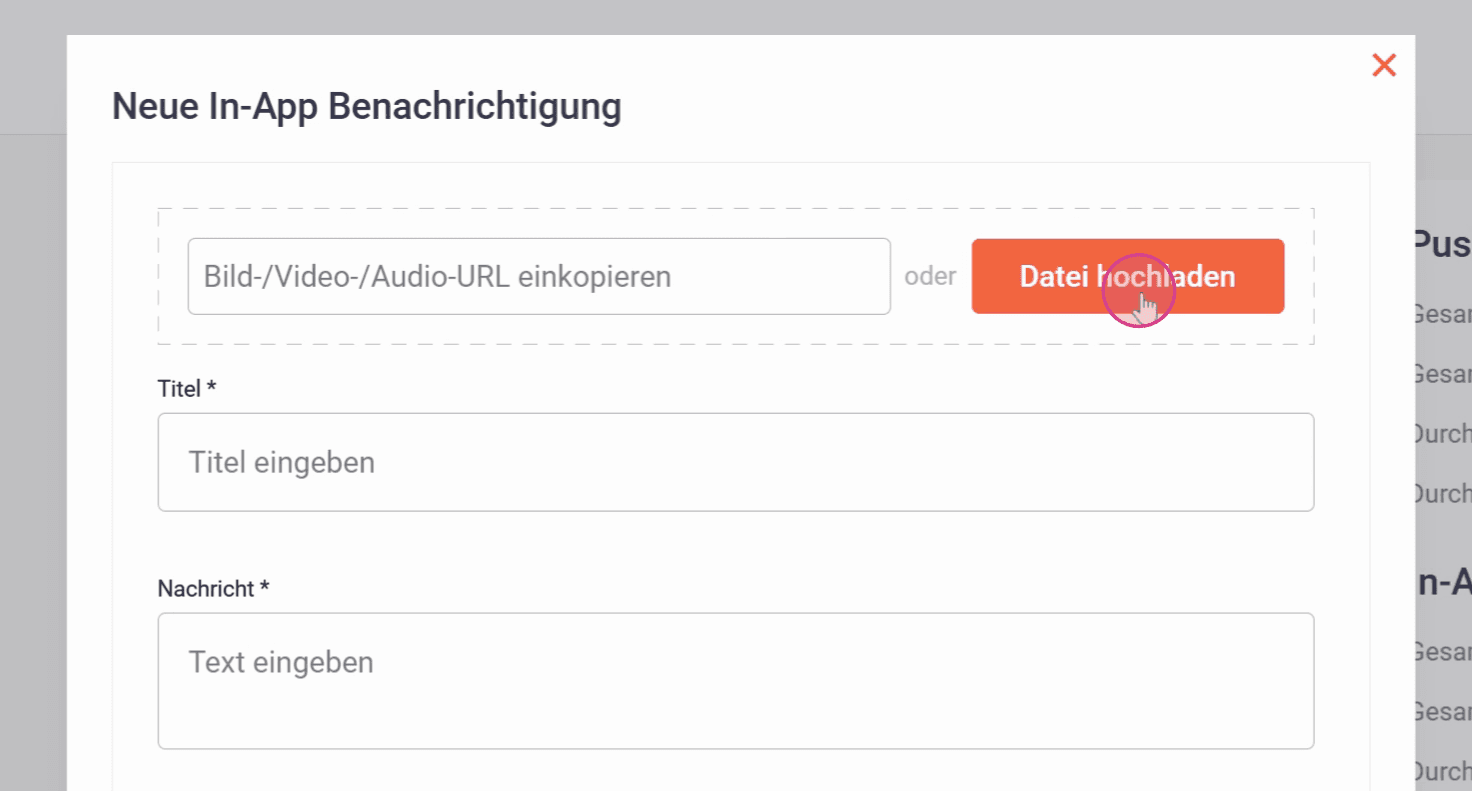Click the orange 'Datei hochladen' upload button

[1128, 276]
